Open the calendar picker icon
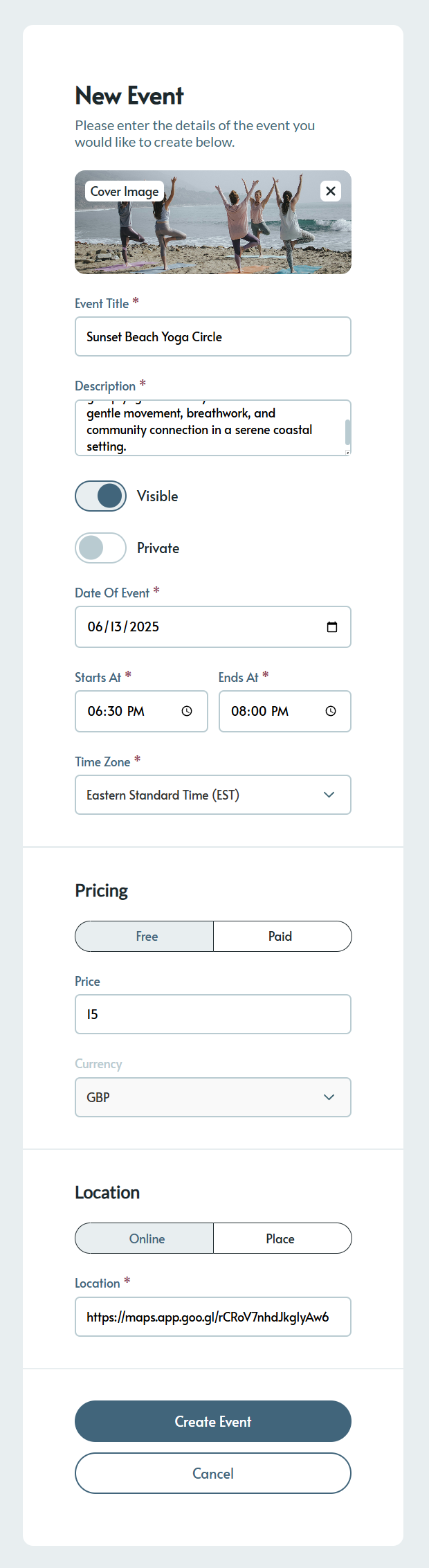Viewport: 429px width, 1568px height. pyautogui.click(x=332, y=627)
